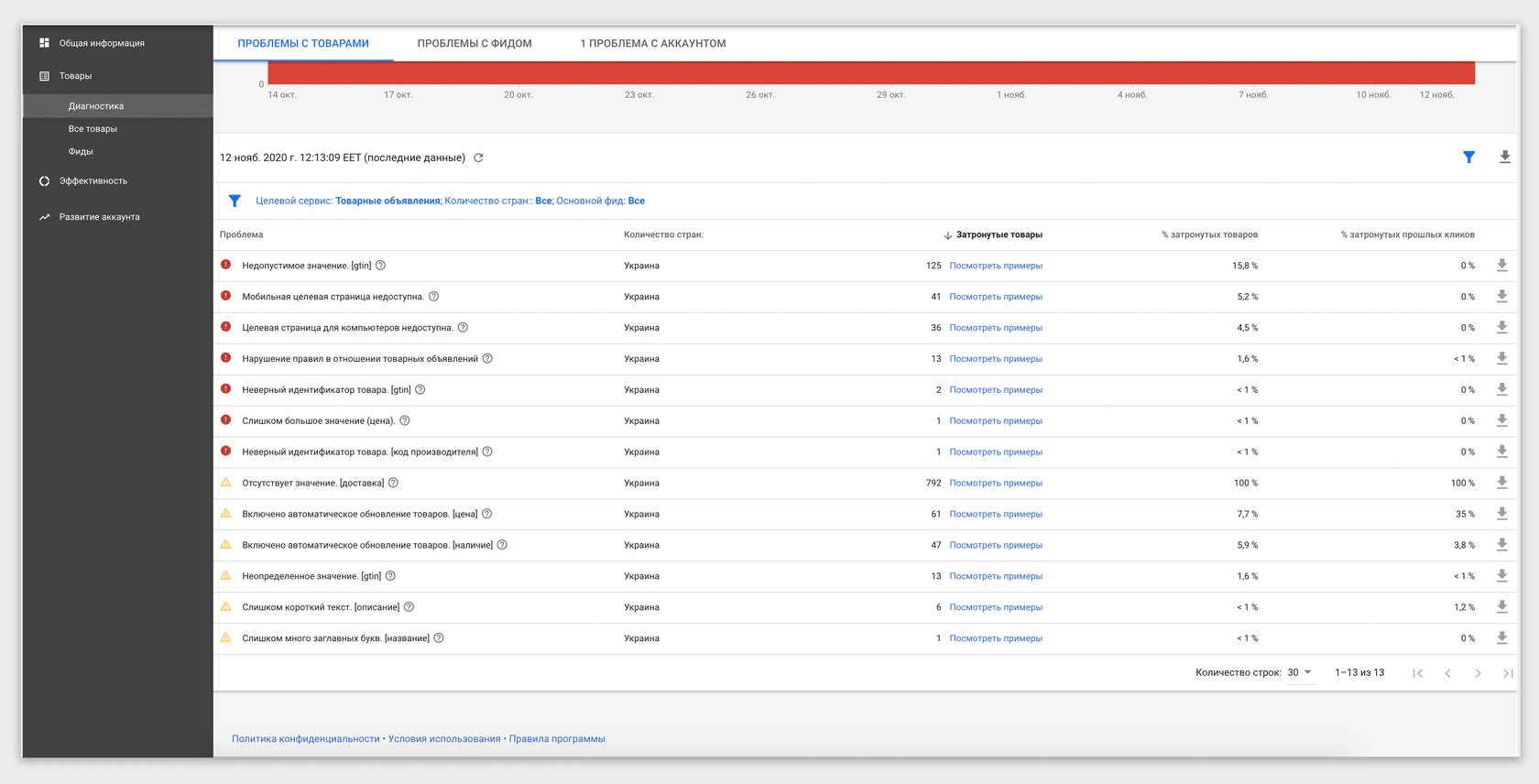This screenshot has width=1539, height=784.
Task: Download the missing shipping value issue row
Action: pos(1501,483)
